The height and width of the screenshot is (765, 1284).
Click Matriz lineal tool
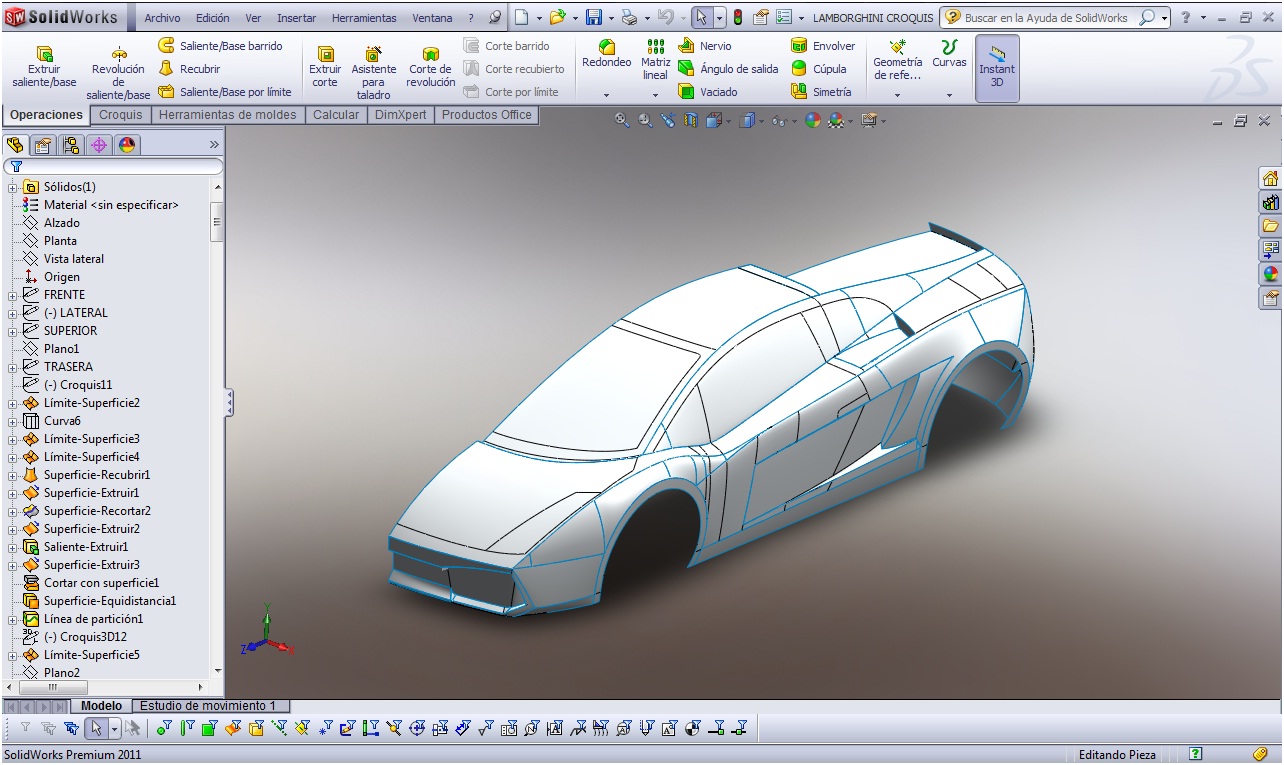(656, 60)
